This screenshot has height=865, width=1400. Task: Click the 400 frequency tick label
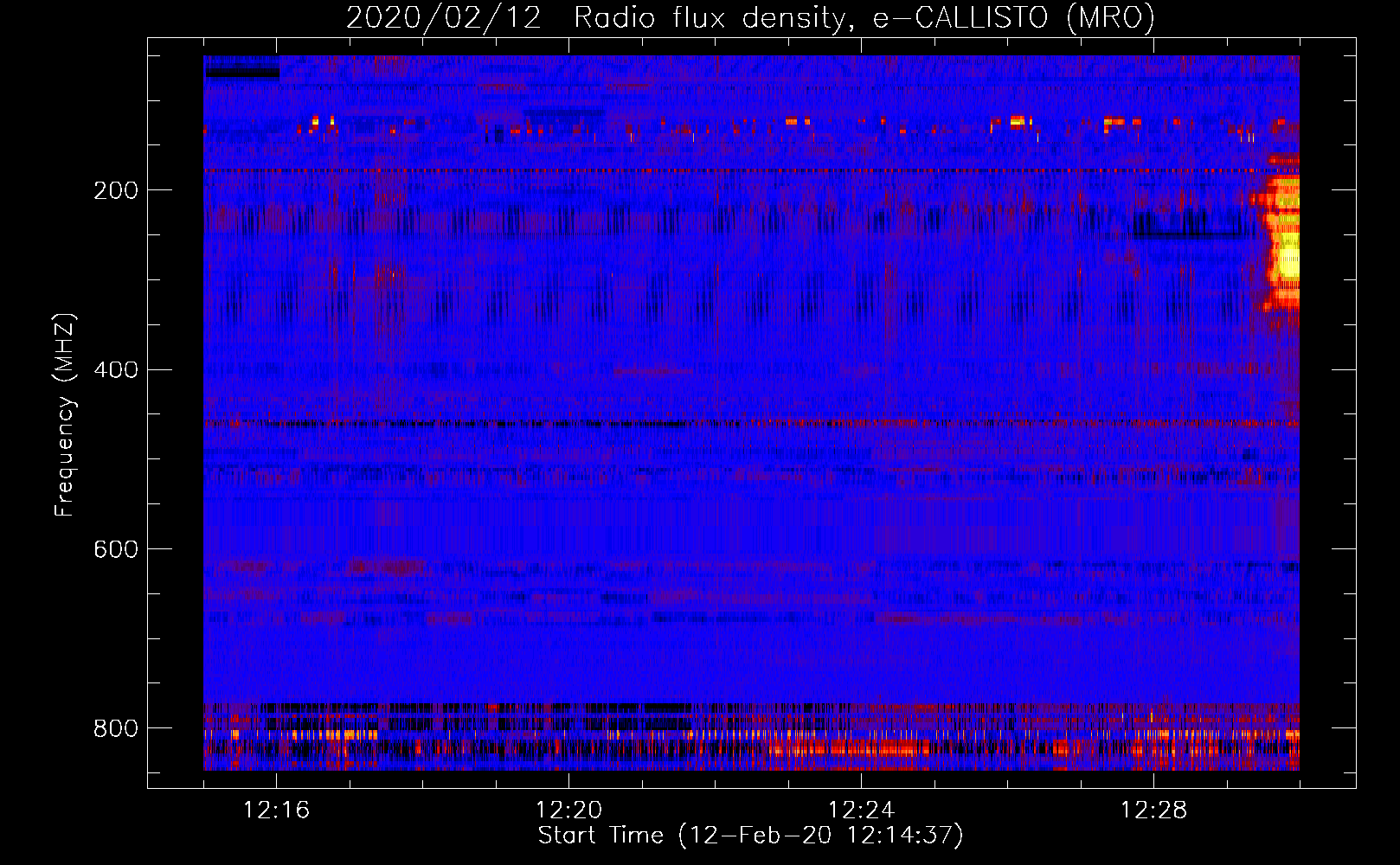tap(116, 370)
